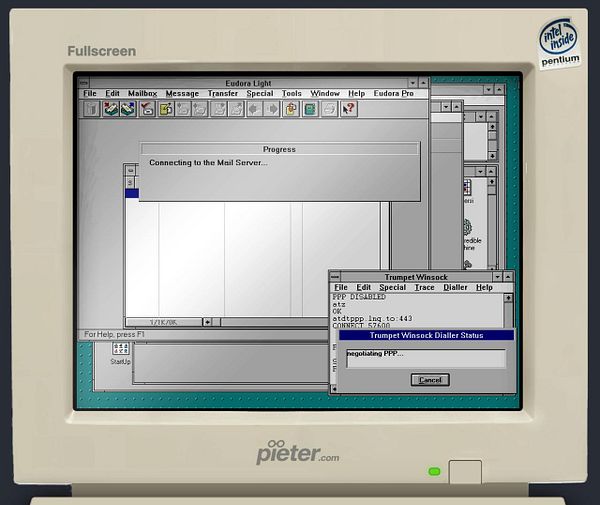Click the 'negotiating PPP...' status field
This screenshot has width=600, height=505.
426,358
